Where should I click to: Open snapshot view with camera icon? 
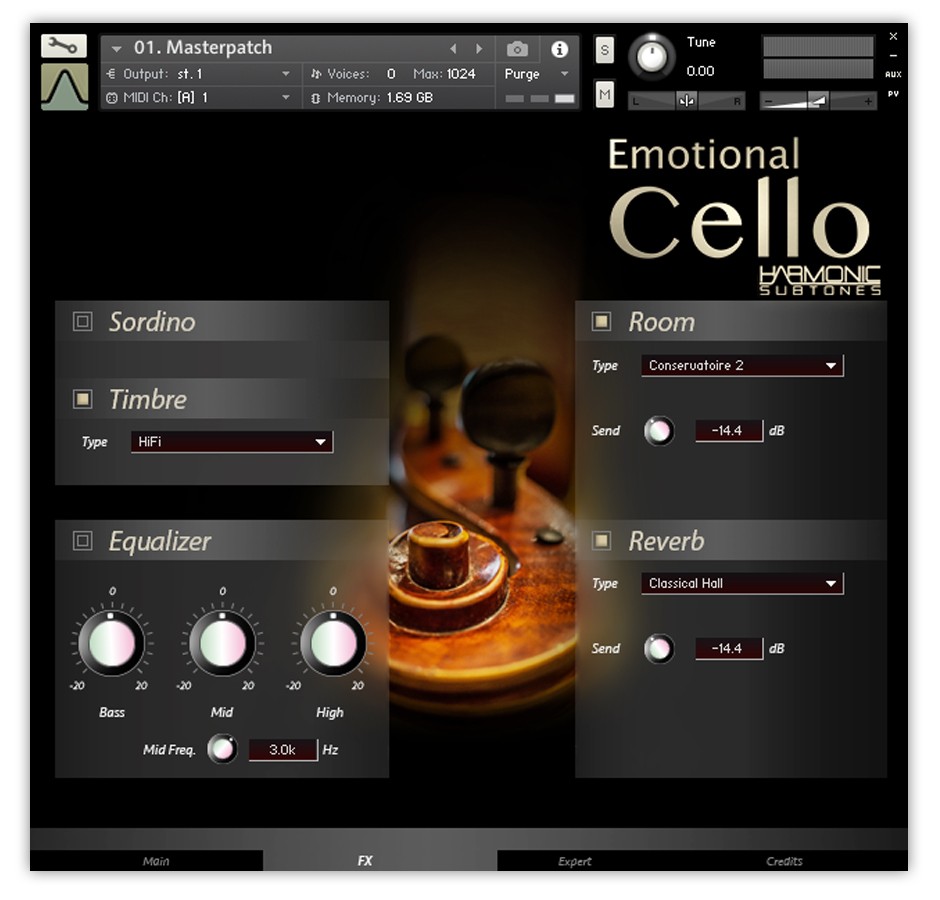(517, 49)
